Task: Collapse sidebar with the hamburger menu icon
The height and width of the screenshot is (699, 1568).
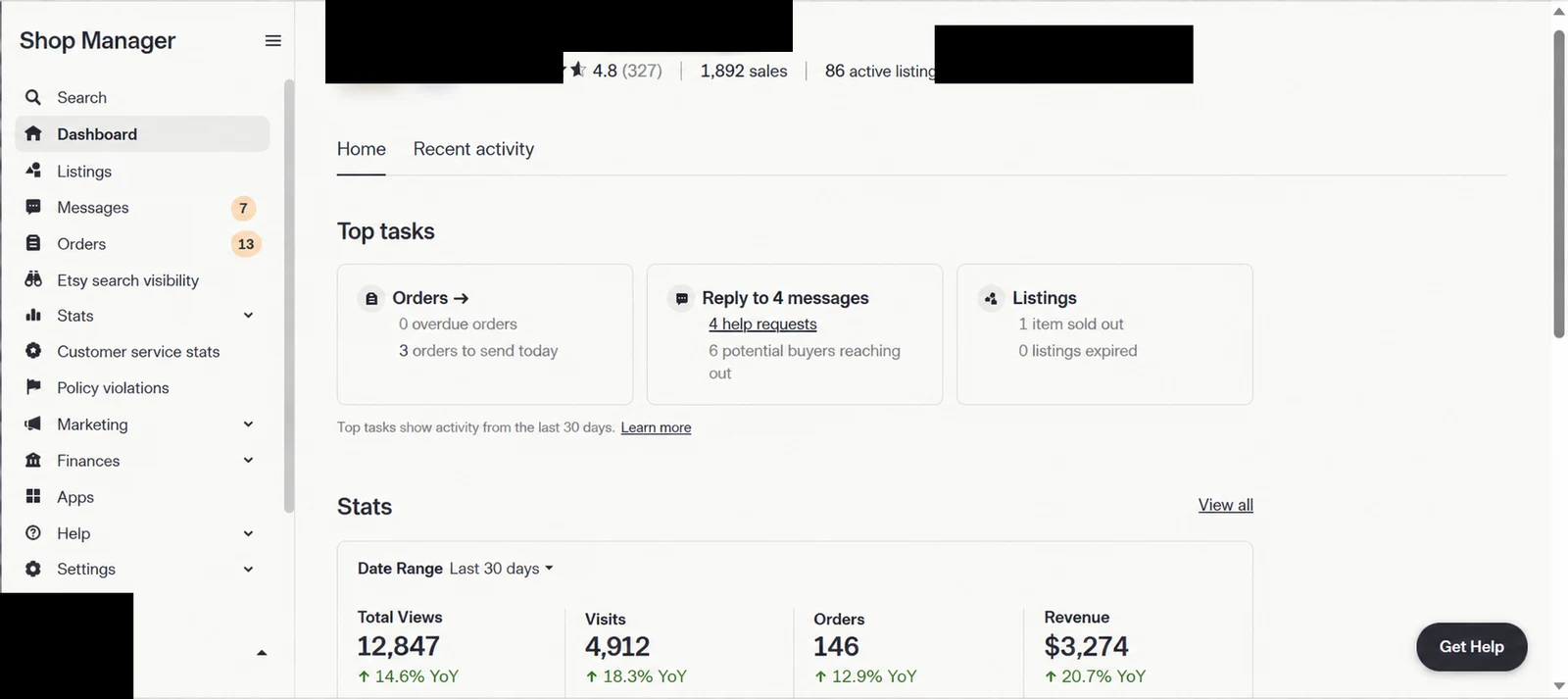Action: tap(272, 40)
